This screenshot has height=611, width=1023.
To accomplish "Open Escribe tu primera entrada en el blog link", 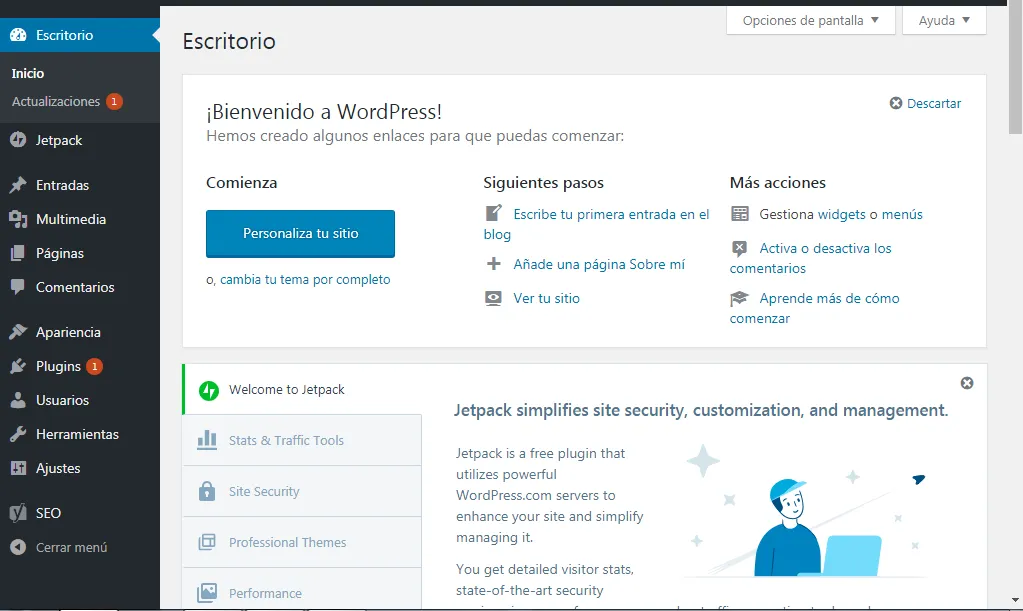I will pos(596,224).
